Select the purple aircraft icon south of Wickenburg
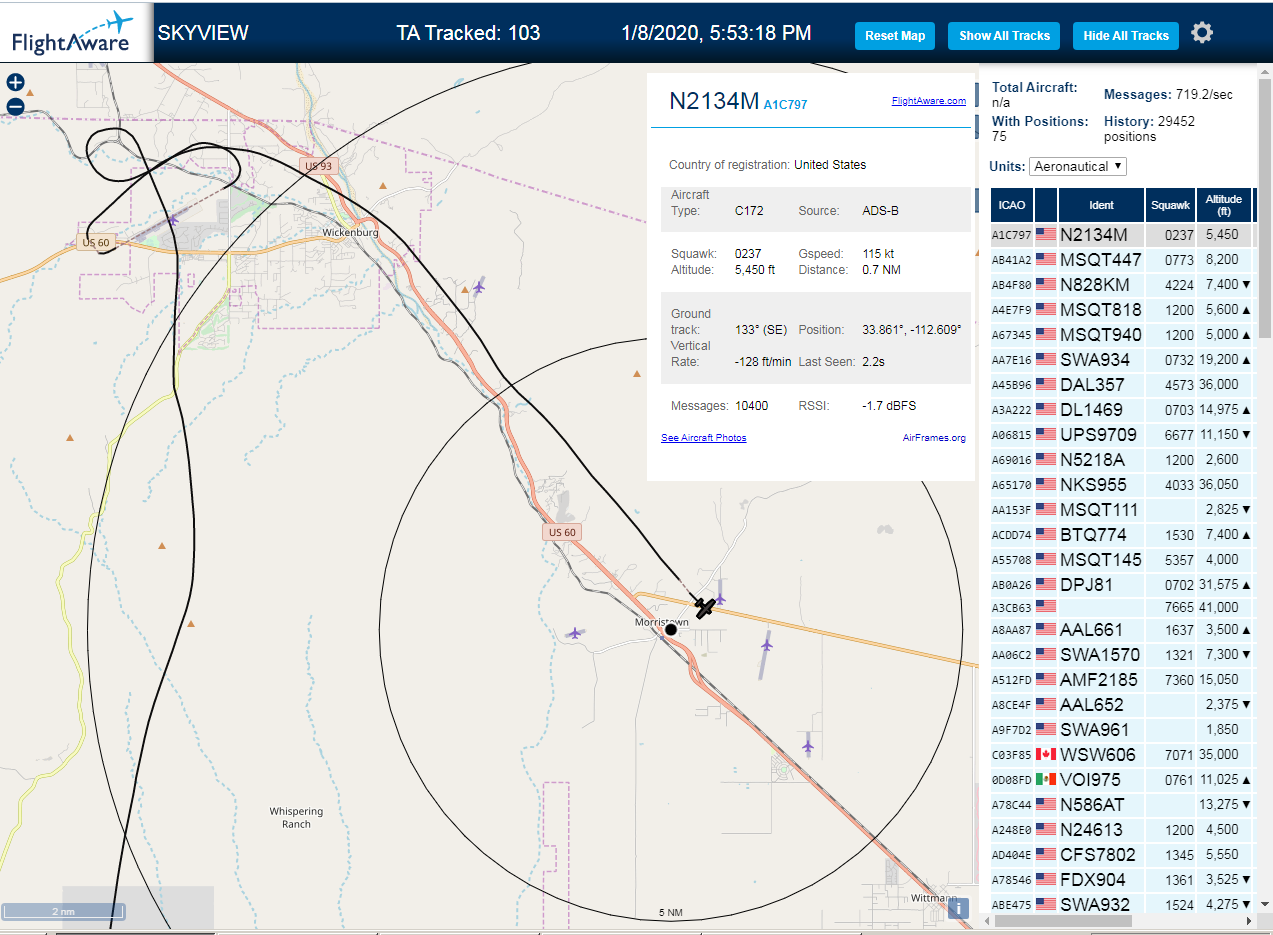Viewport: 1273px width, 935px height. point(478,287)
